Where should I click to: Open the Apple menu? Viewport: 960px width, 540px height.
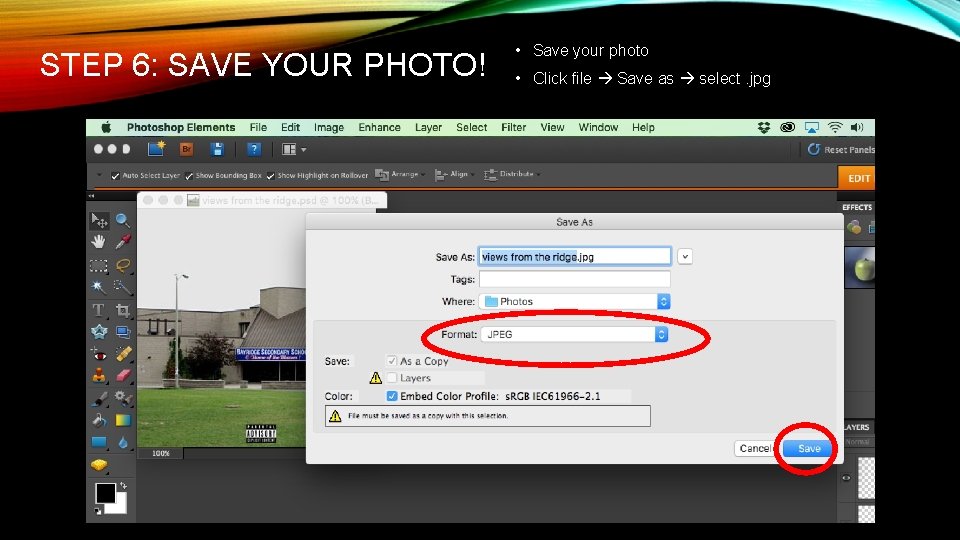pos(106,127)
